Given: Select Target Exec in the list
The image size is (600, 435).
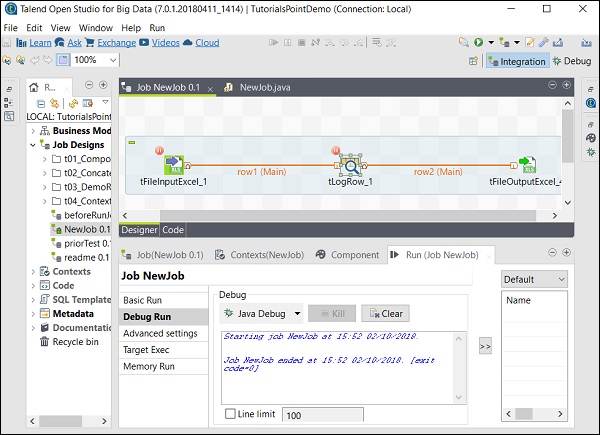Looking at the screenshot, I should pos(163,350).
